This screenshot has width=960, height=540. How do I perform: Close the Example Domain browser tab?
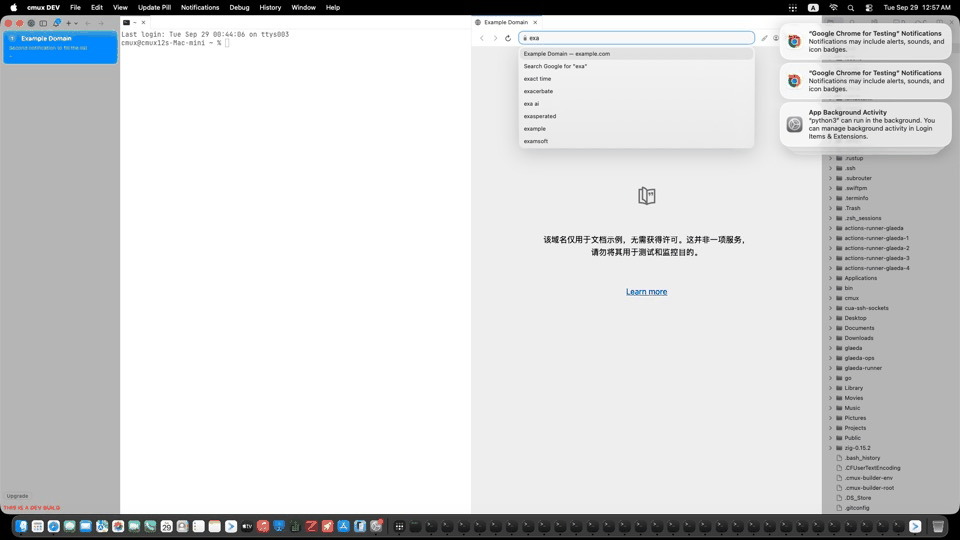(535, 22)
